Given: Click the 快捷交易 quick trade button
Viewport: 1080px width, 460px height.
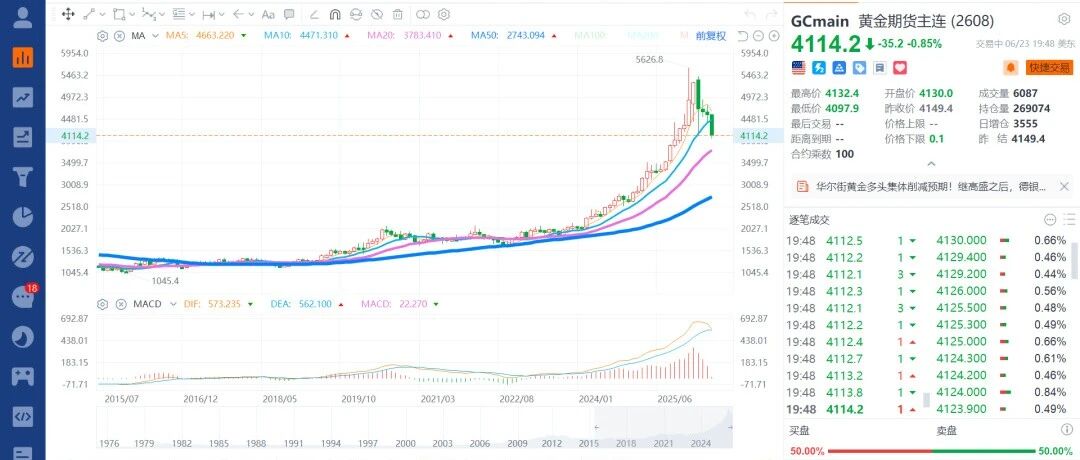Looking at the screenshot, I should pyautogui.click(x=1050, y=67).
